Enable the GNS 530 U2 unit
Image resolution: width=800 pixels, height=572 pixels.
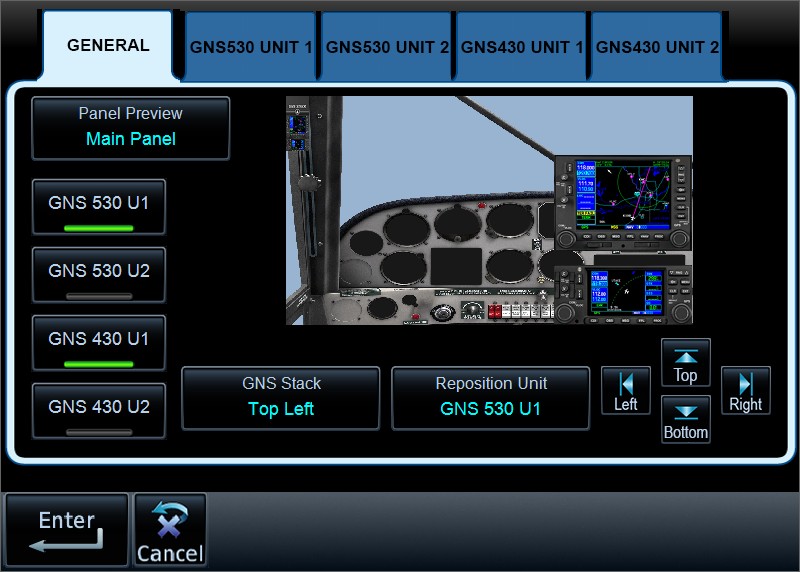point(98,275)
